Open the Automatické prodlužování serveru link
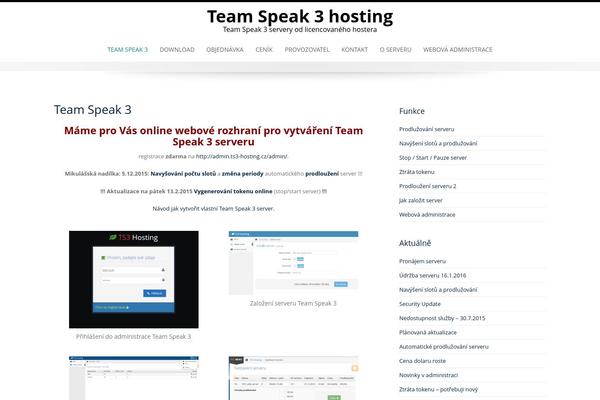 [x=444, y=347]
